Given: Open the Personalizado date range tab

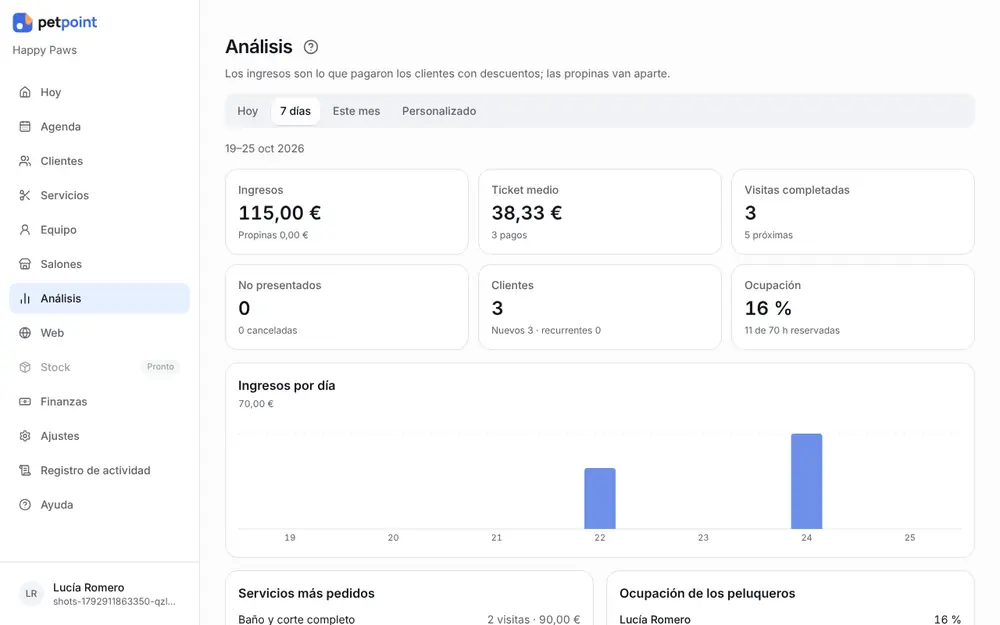Looking at the screenshot, I should coord(439,111).
